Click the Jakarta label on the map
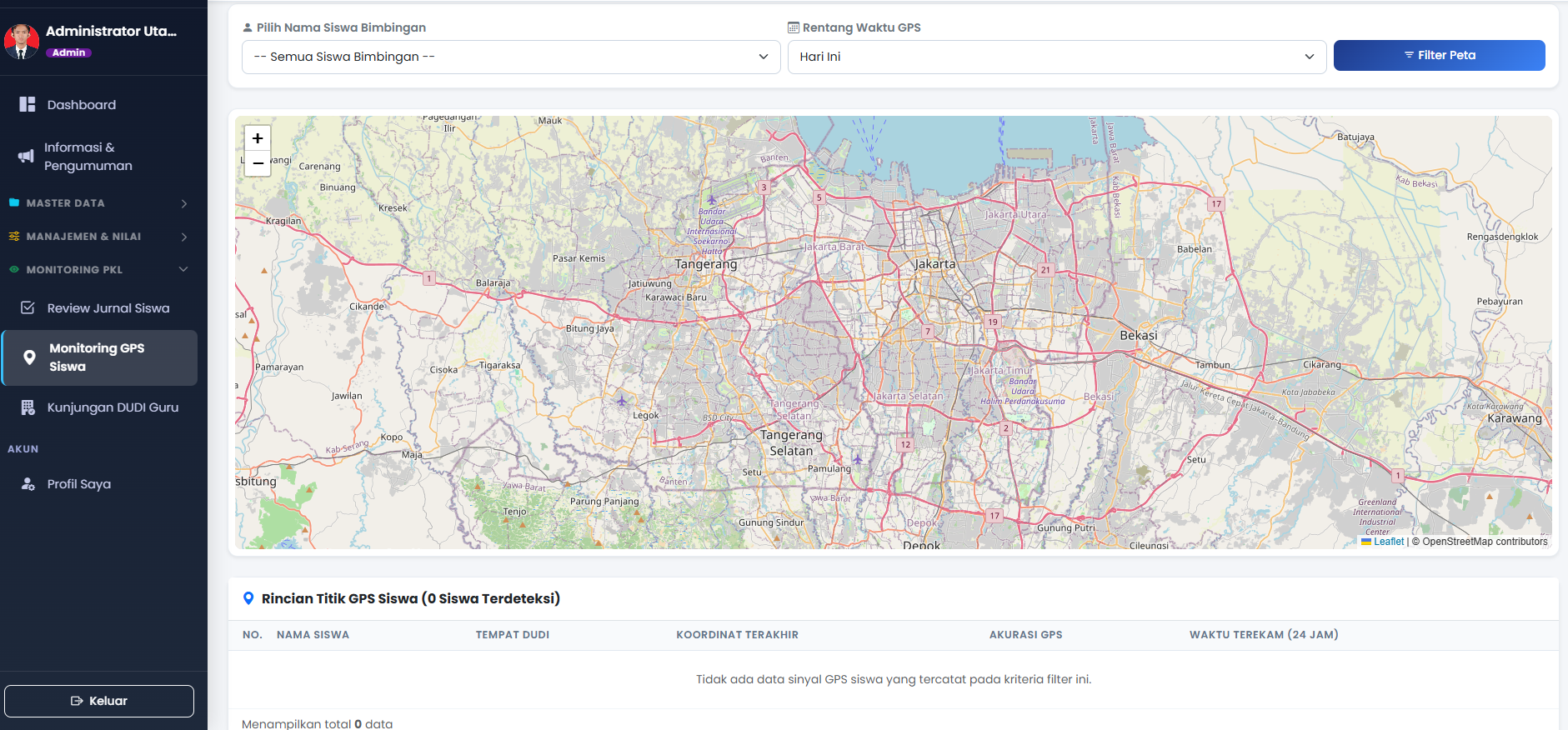Screen dimensions: 1568x730 (935, 264)
